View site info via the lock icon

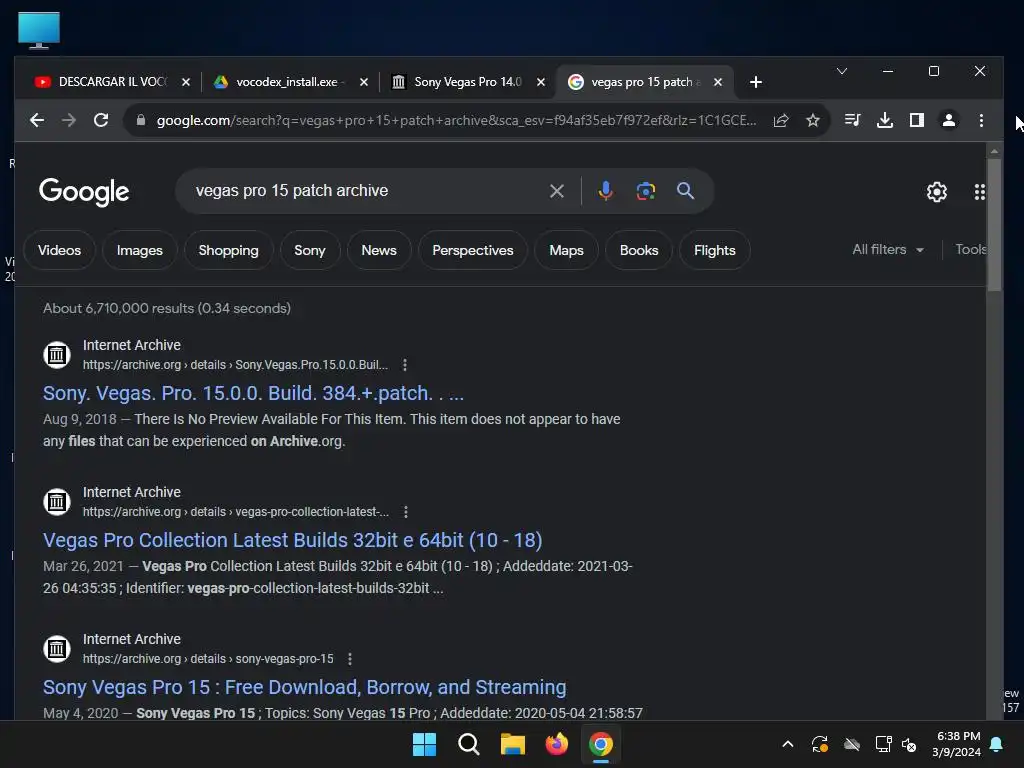(x=140, y=120)
